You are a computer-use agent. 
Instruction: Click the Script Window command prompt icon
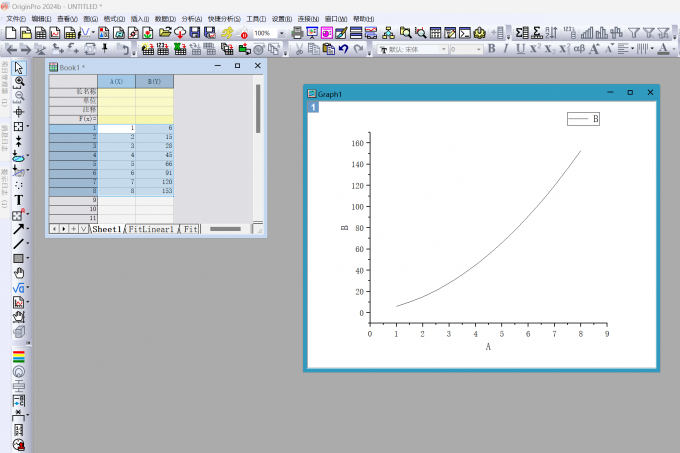465,33
